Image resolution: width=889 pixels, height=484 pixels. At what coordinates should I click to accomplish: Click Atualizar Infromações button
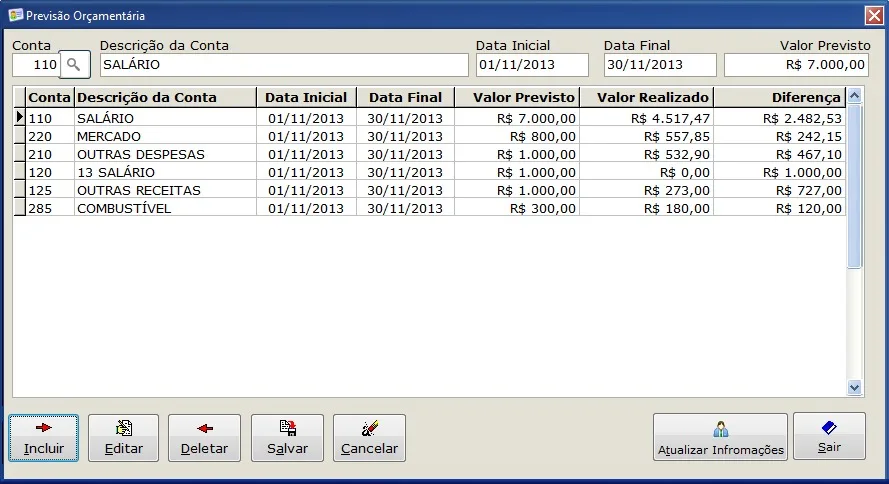(x=720, y=436)
